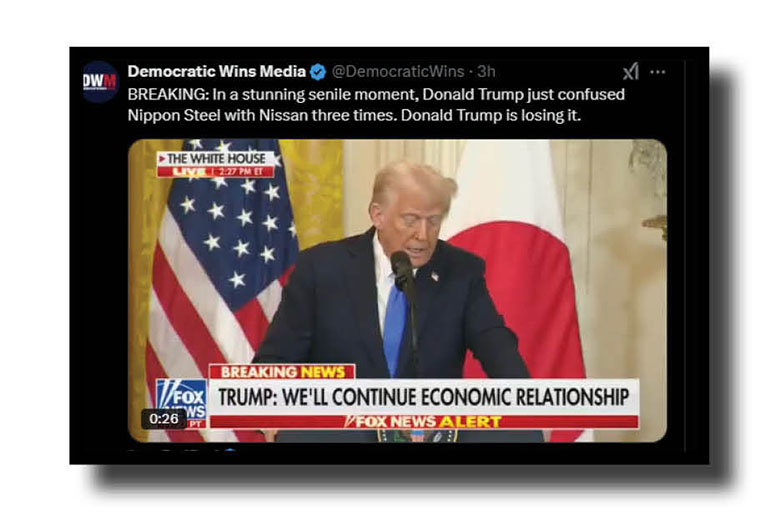This screenshot has width=765, height=516.
Task: Play the Trump press conference video
Action: 397,291
